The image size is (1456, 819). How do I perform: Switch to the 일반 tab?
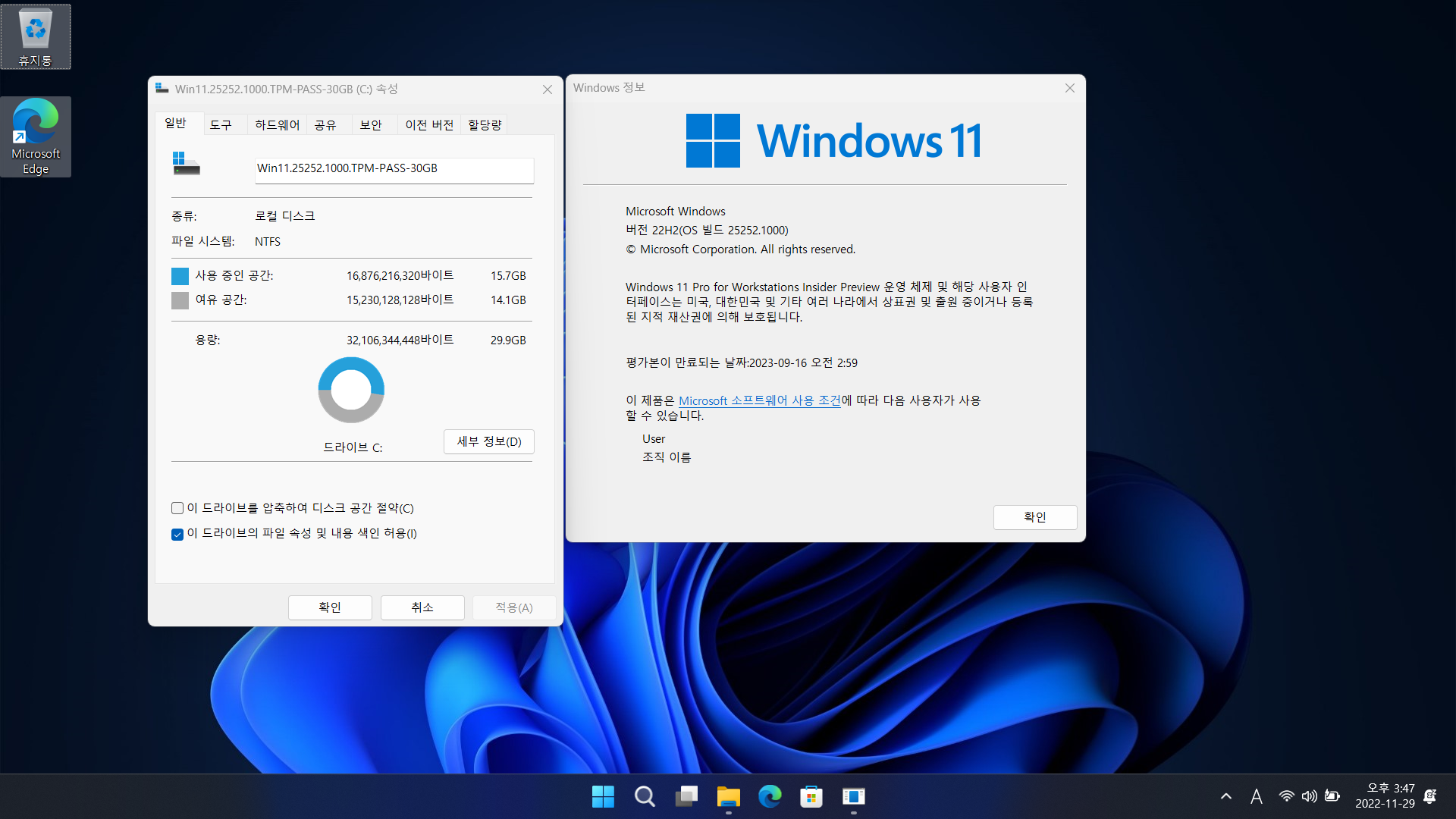click(x=176, y=124)
